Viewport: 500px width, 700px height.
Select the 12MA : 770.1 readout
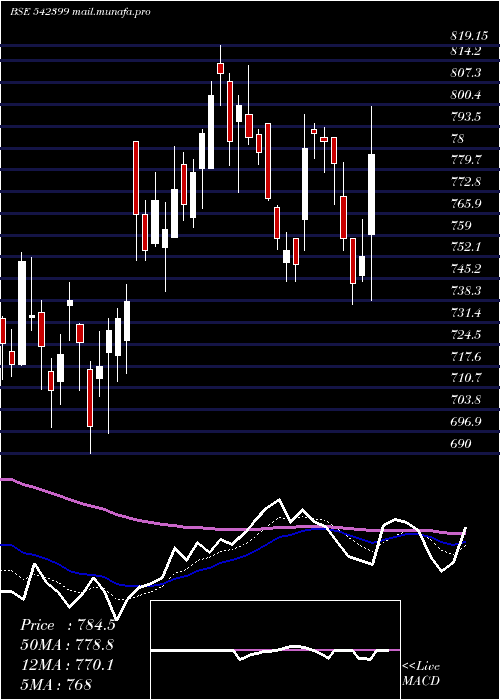click(x=67, y=665)
